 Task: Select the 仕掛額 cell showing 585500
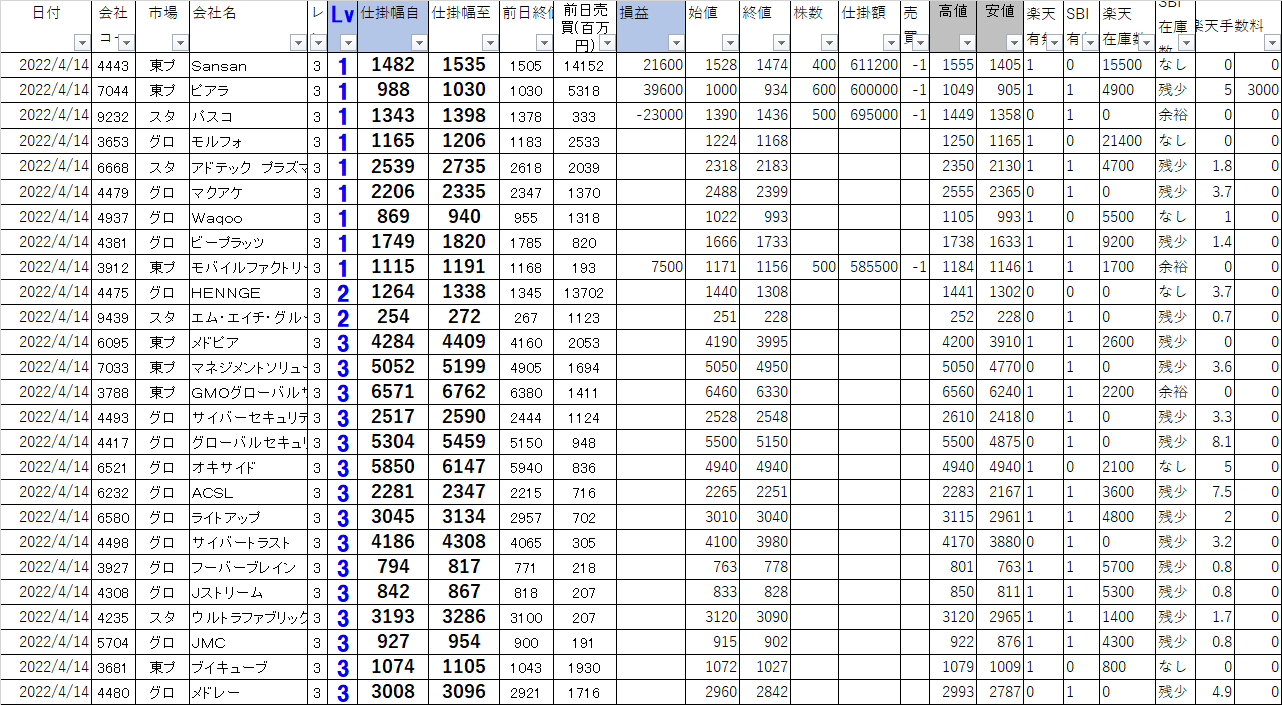point(870,266)
